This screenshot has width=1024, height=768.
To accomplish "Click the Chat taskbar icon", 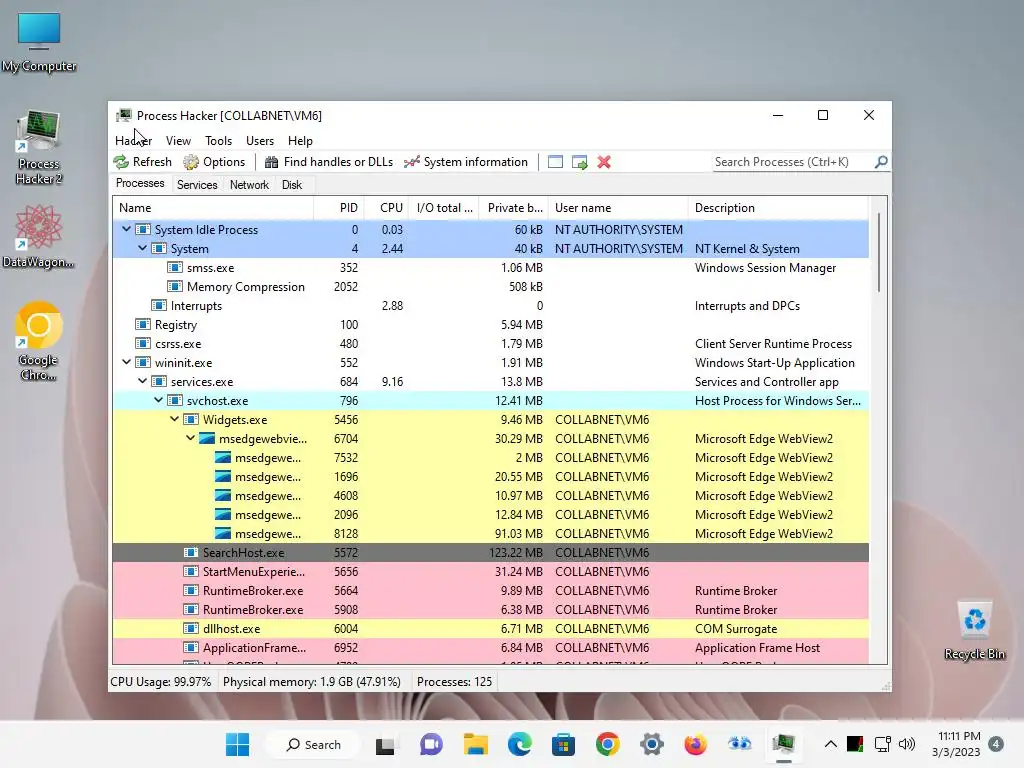I will (431, 744).
